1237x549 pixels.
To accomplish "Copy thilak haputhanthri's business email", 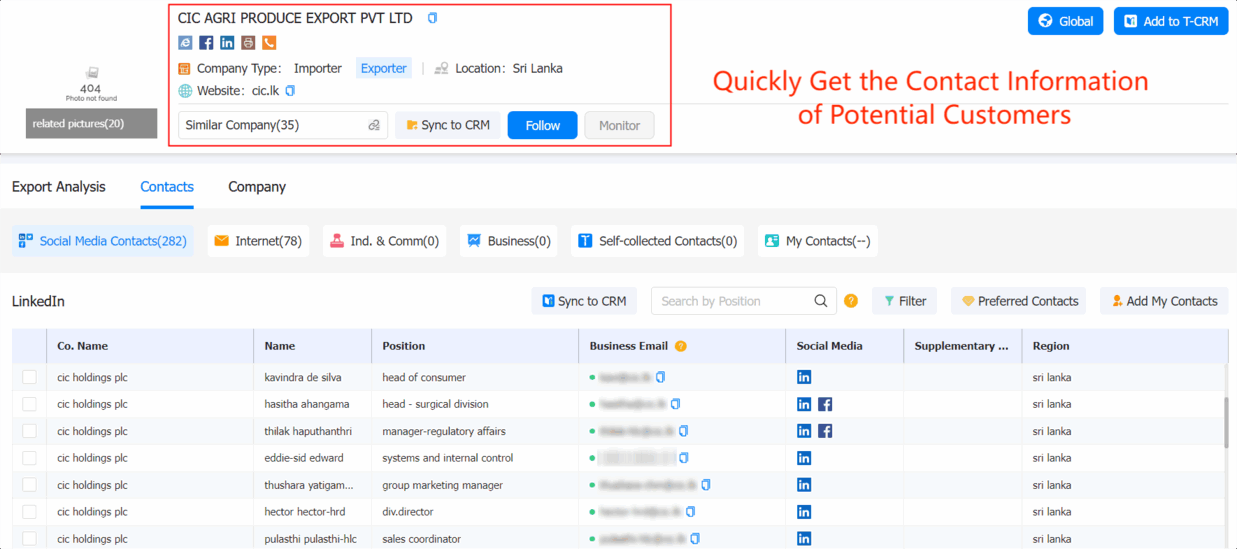I will point(684,431).
